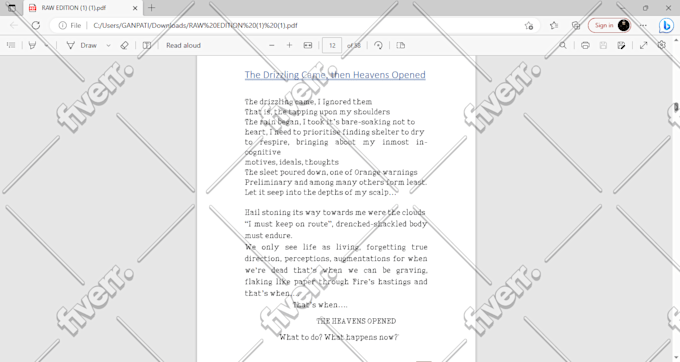This screenshot has height=362, width=680.
Task: Open Bing chat sidebar
Action: click(666, 26)
